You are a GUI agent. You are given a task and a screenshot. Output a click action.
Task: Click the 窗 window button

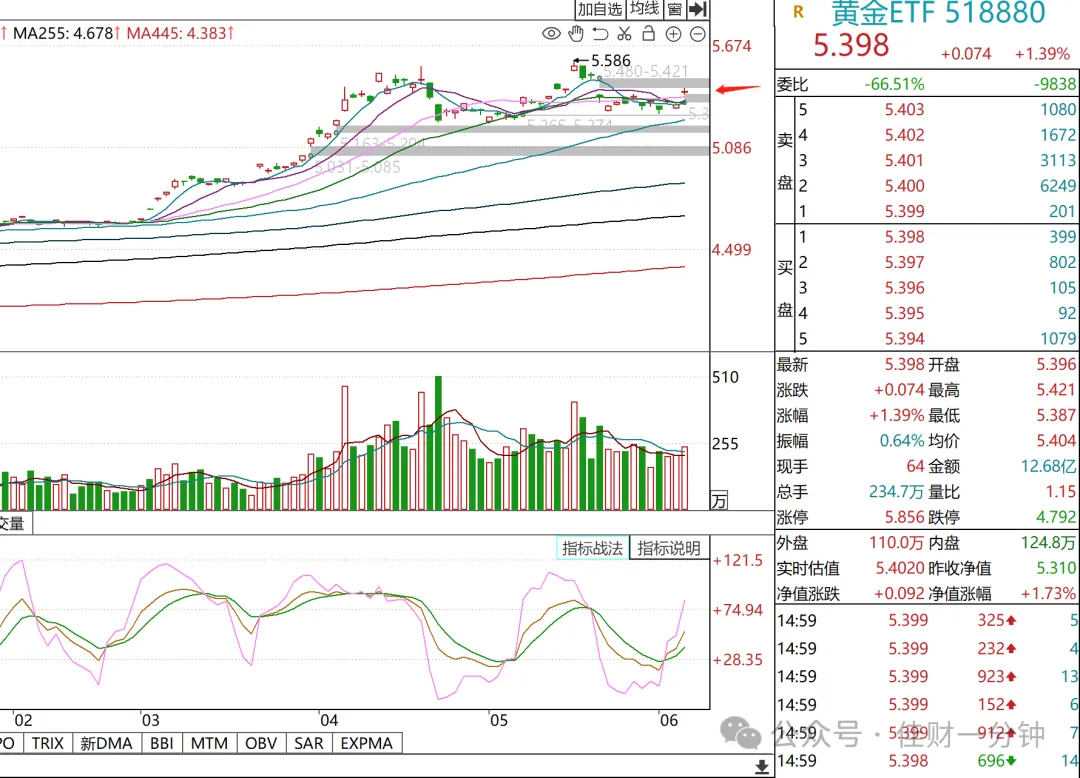(x=675, y=9)
